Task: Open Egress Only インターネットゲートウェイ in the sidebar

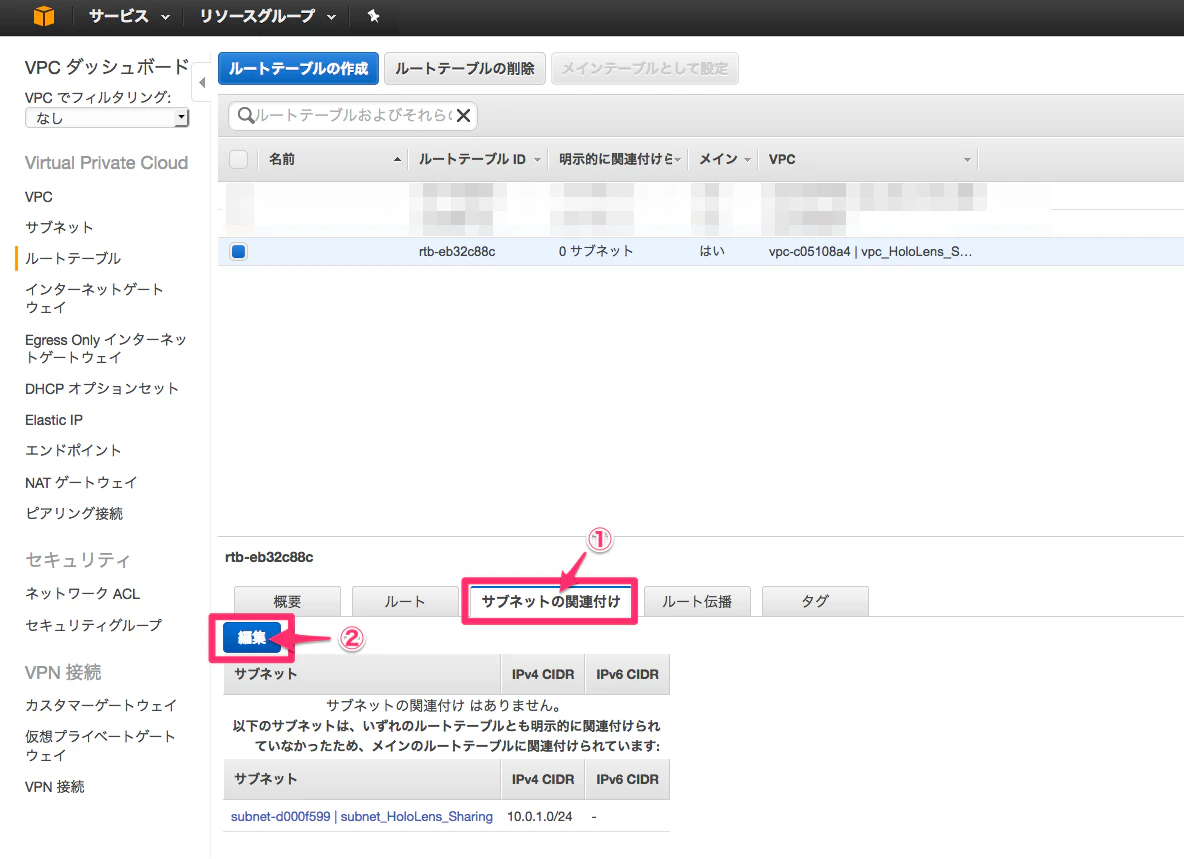Action: tap(106, 349)
